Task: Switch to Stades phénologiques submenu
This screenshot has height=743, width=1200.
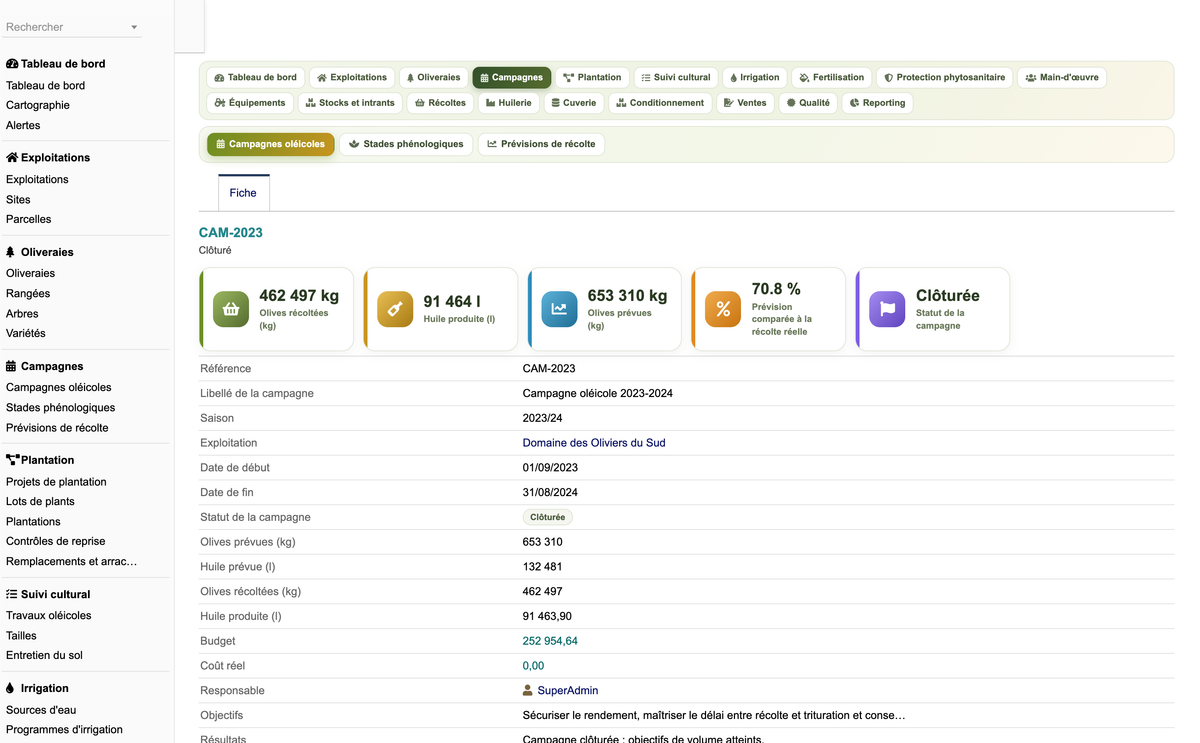Action: pyautogui.click(x=406, y=144)
